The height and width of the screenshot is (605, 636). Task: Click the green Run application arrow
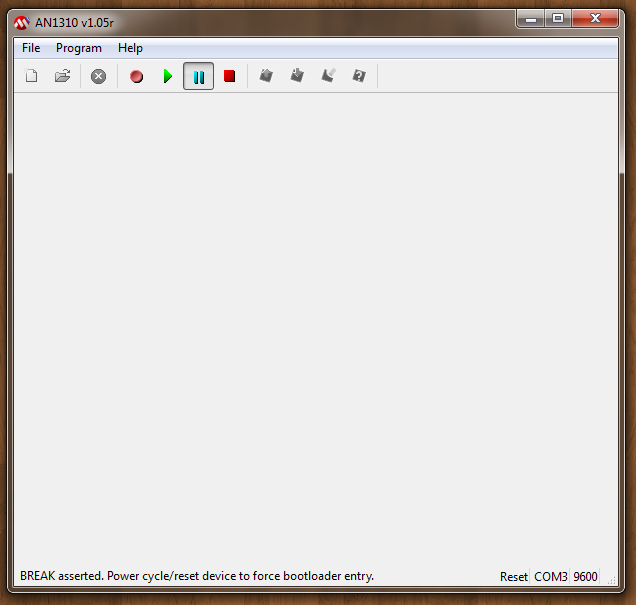168,76
